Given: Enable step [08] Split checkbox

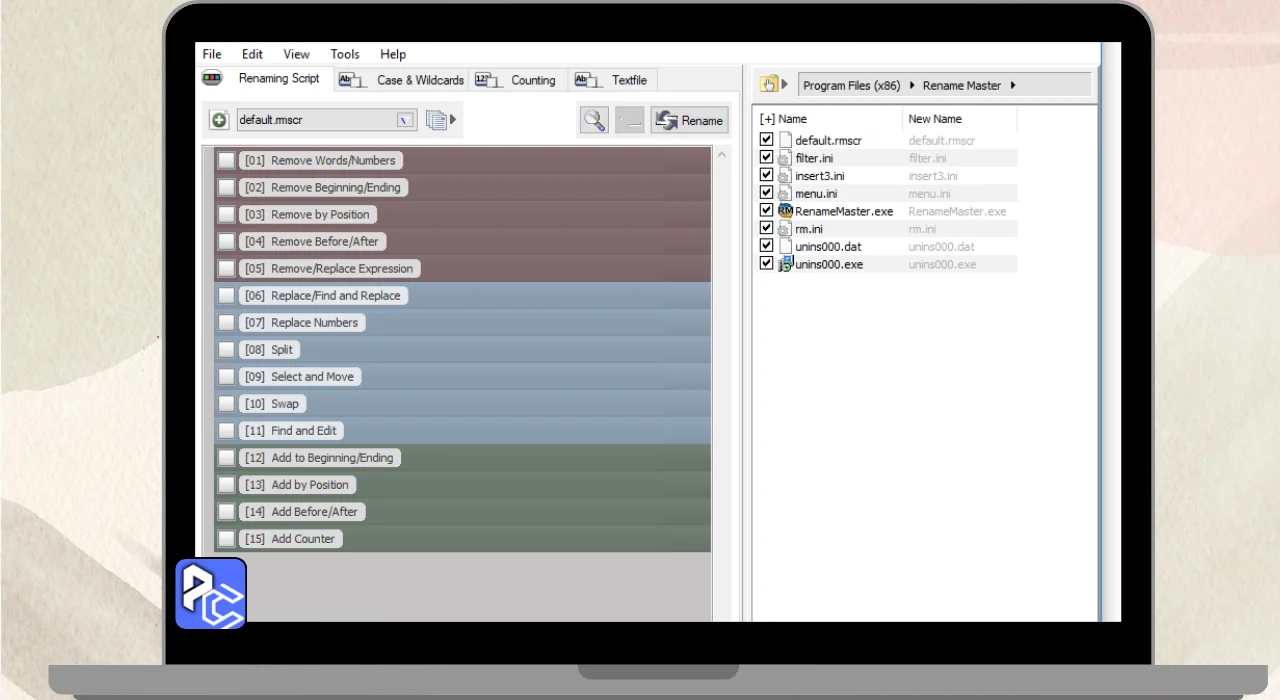Looking at the screenshot, I should click(227, 350).
